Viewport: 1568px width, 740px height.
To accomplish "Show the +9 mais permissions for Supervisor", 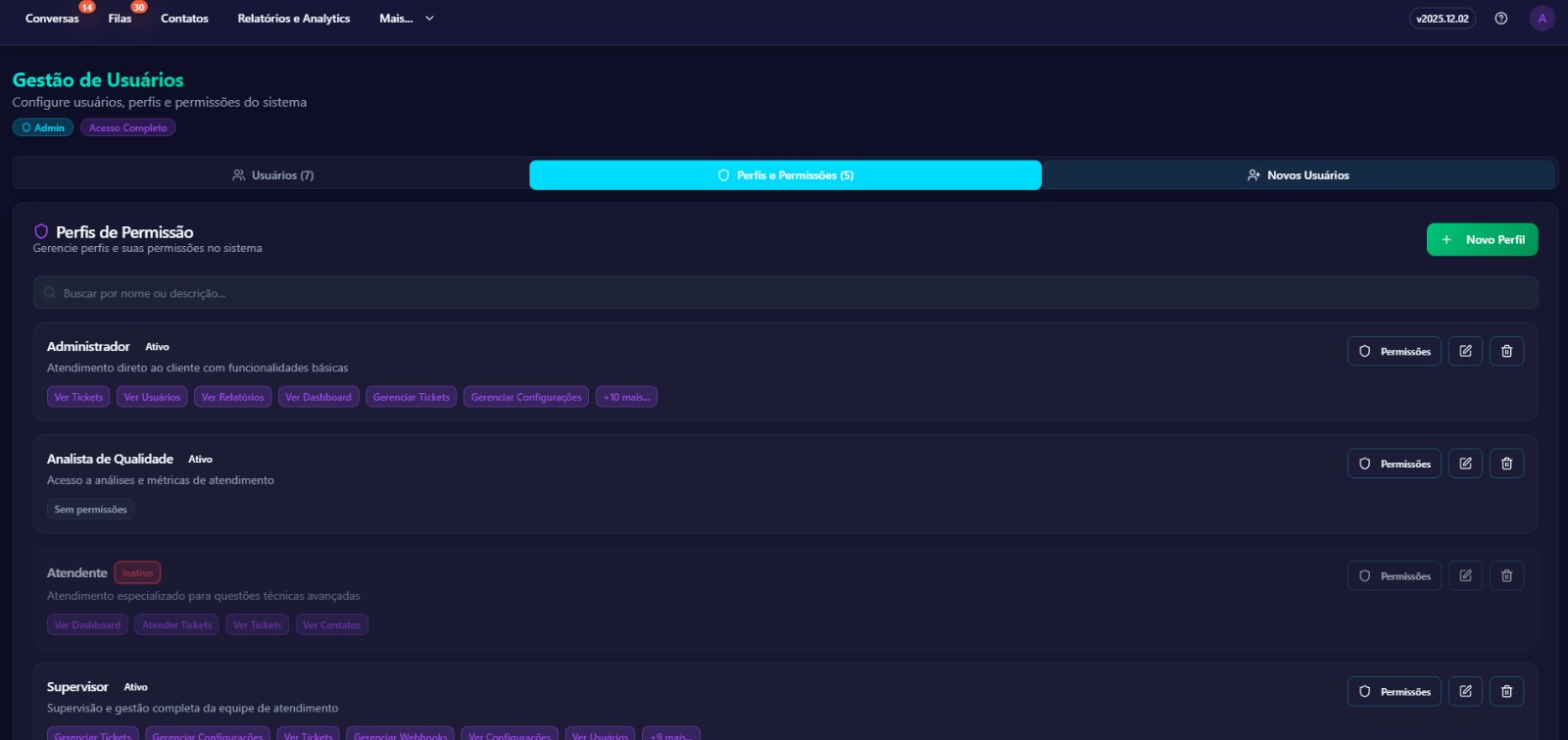I will (x=671, y=735).
